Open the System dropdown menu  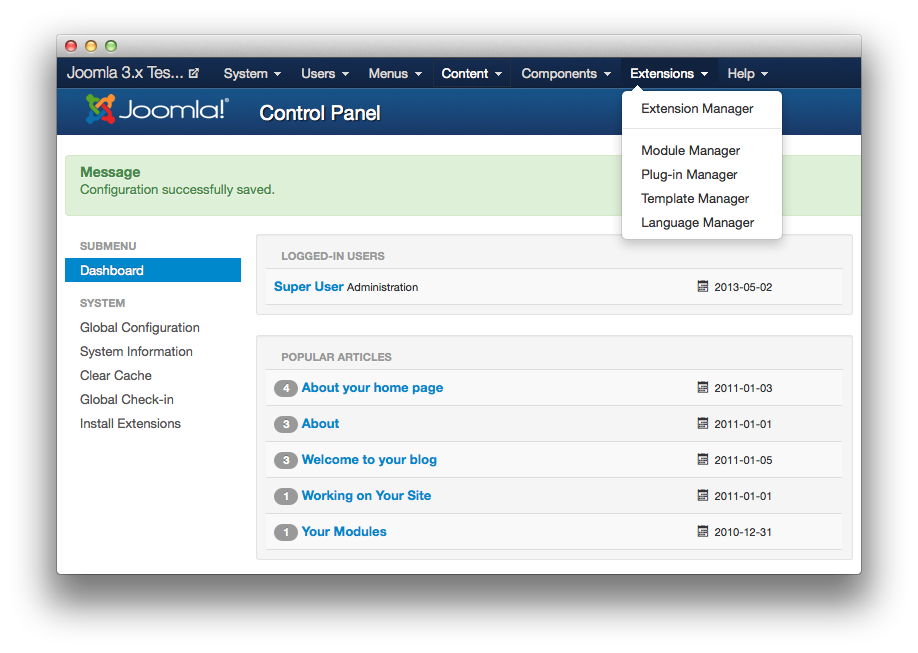tap(252, 73)
